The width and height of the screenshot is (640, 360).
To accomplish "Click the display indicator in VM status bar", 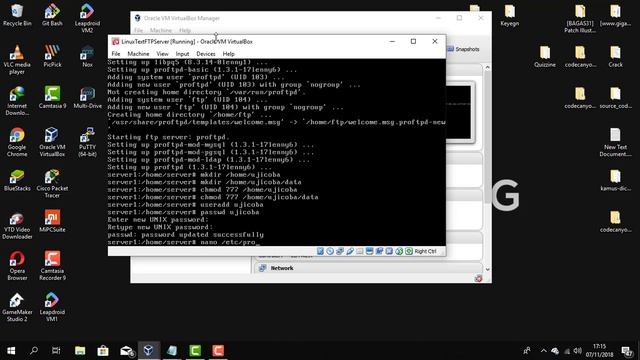I will pyautogui.click(x=369, y=251).
